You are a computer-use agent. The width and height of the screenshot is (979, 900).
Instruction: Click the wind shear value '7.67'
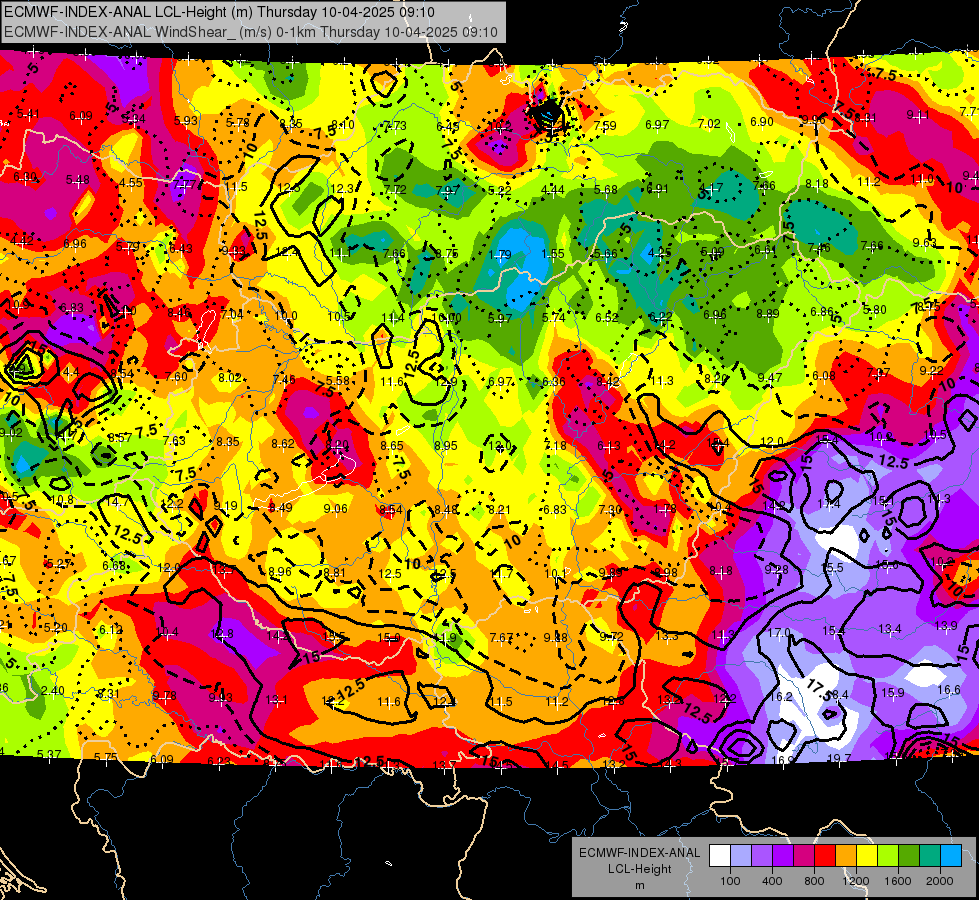(501, 637)
